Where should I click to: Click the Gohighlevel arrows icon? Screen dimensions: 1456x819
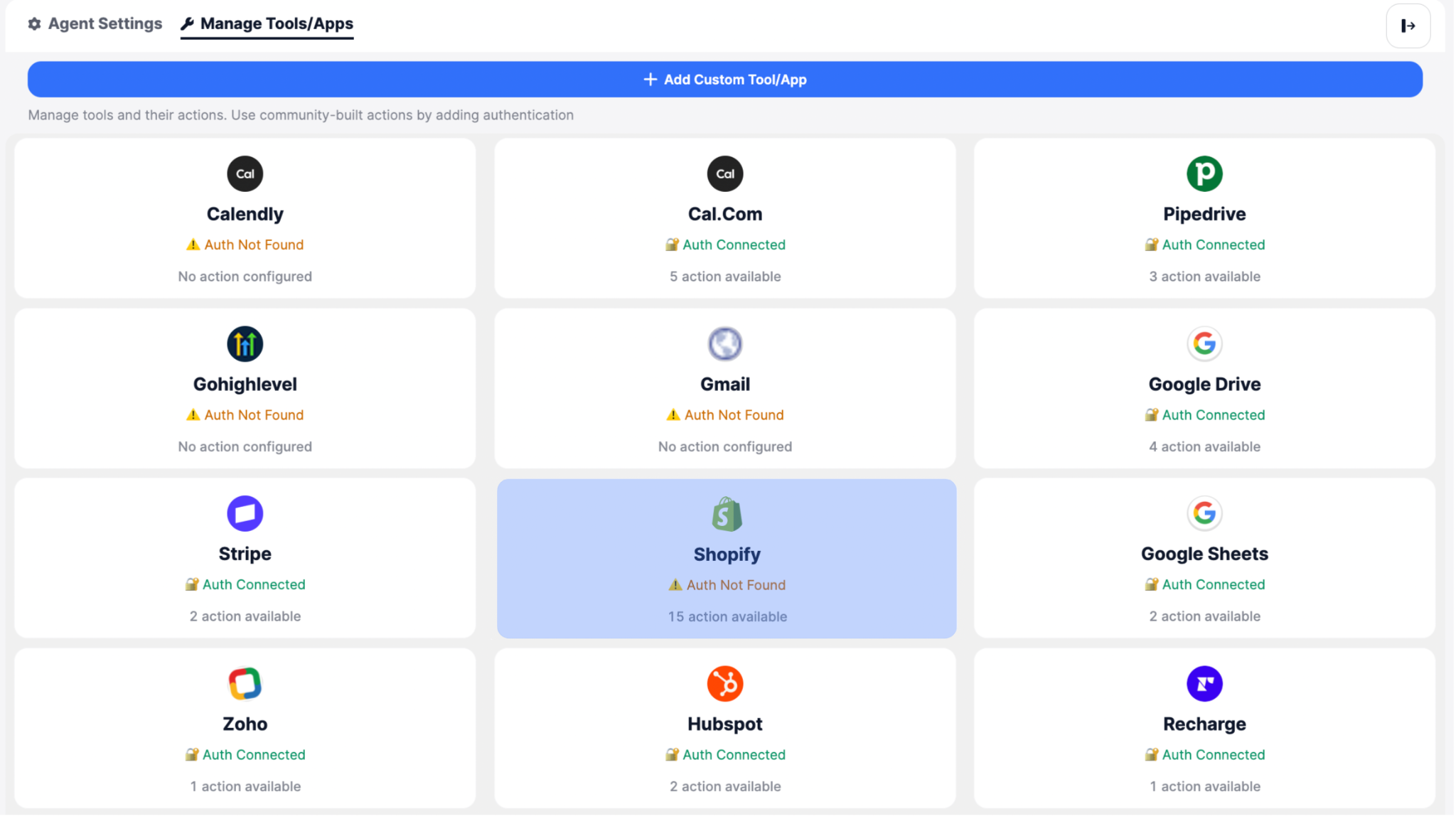click(245, 344)
